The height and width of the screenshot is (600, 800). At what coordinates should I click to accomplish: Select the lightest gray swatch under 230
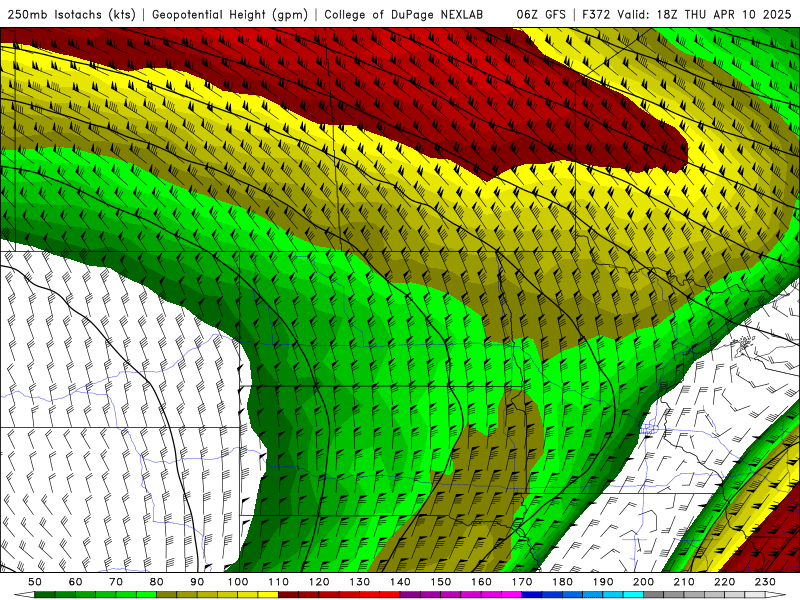click(755, 595)
